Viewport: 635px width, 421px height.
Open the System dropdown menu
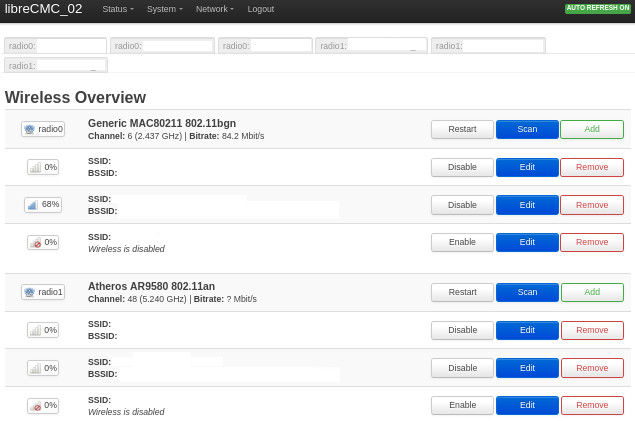point(164,9)
